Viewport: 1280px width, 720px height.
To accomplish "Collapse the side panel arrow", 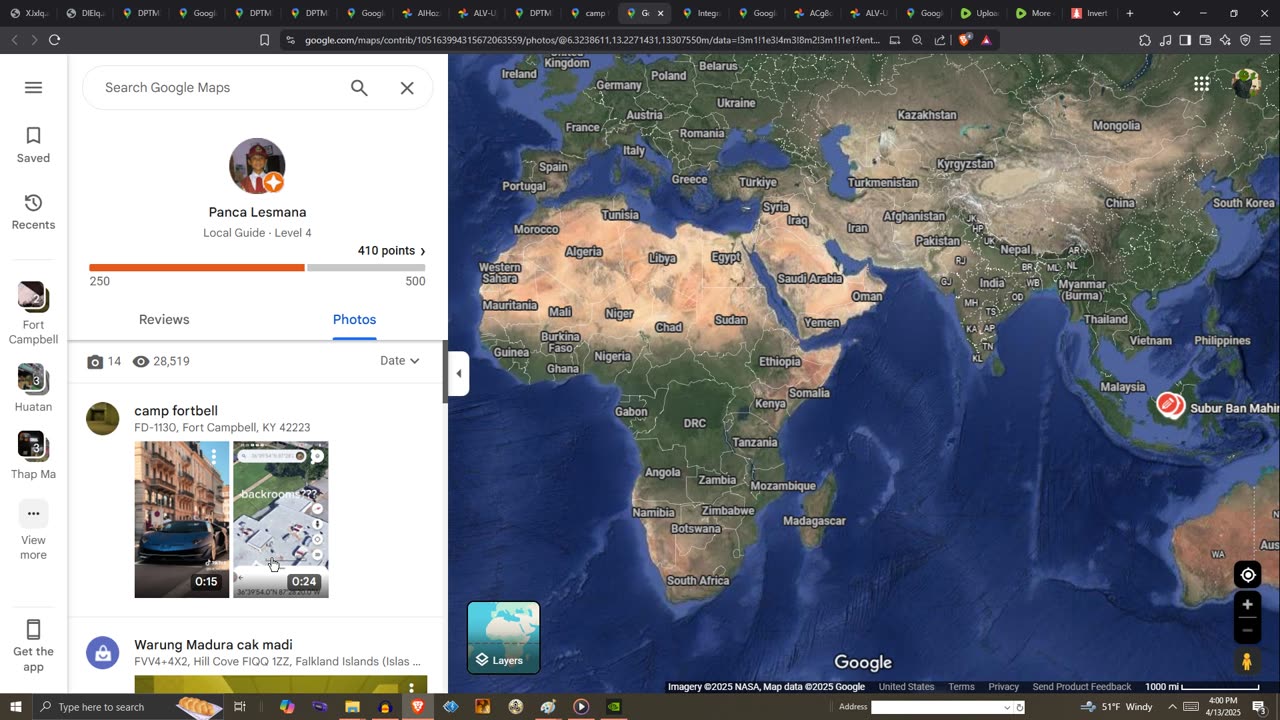I will coord(458,374).
